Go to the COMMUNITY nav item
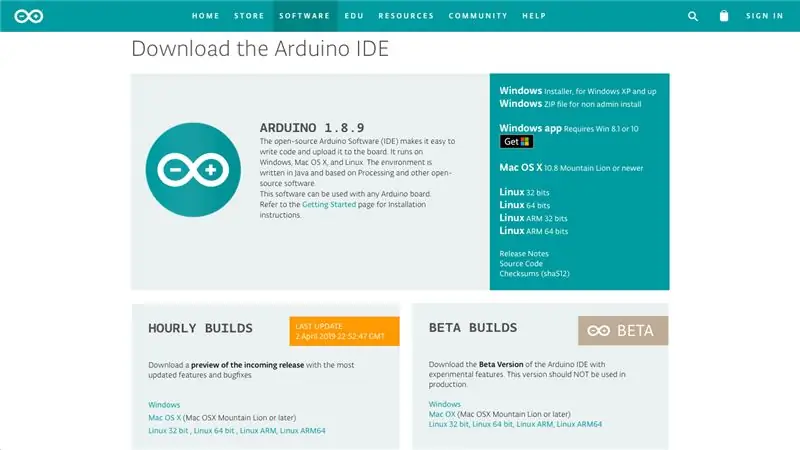This screenshot has width=800, height=450. [x=478, y=16]
